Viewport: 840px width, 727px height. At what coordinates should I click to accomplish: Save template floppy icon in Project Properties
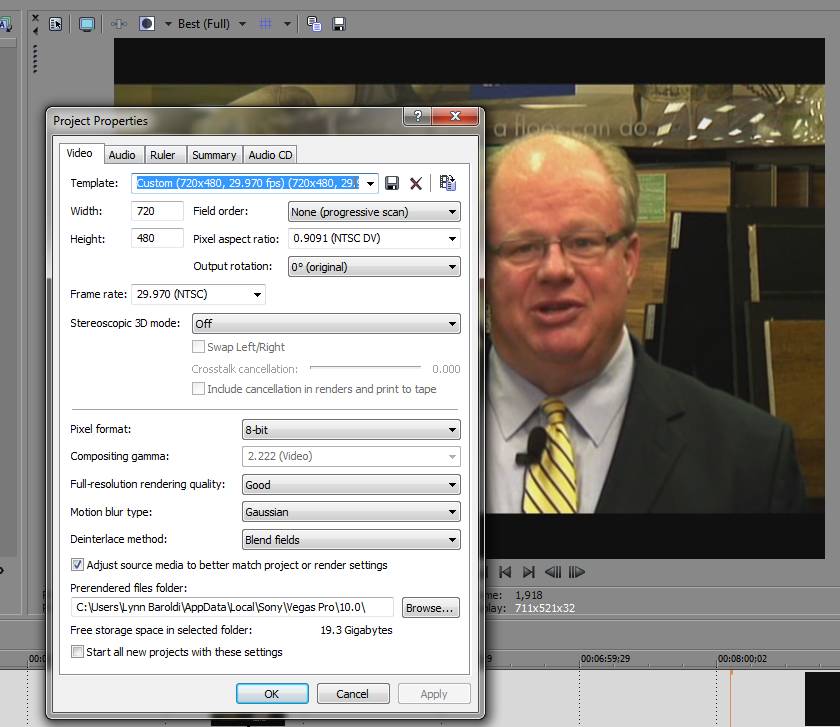point(392,183)
